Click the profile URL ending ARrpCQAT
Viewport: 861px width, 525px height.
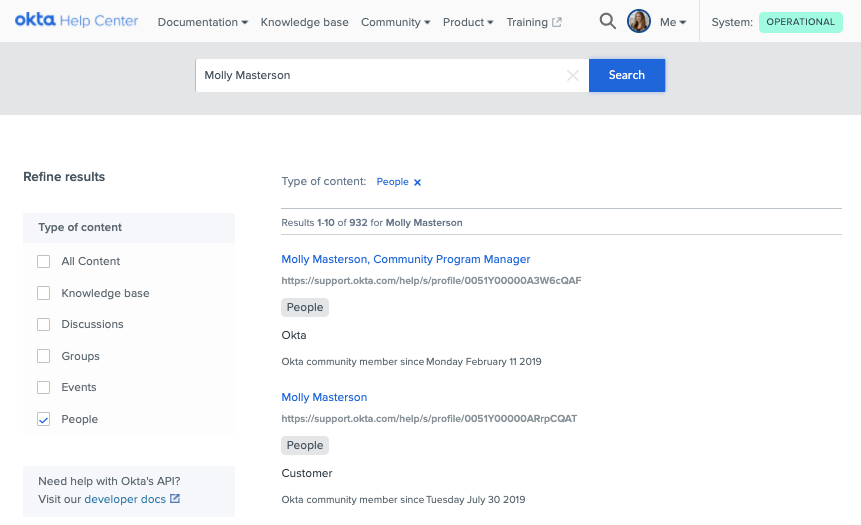tap(429, 418)
